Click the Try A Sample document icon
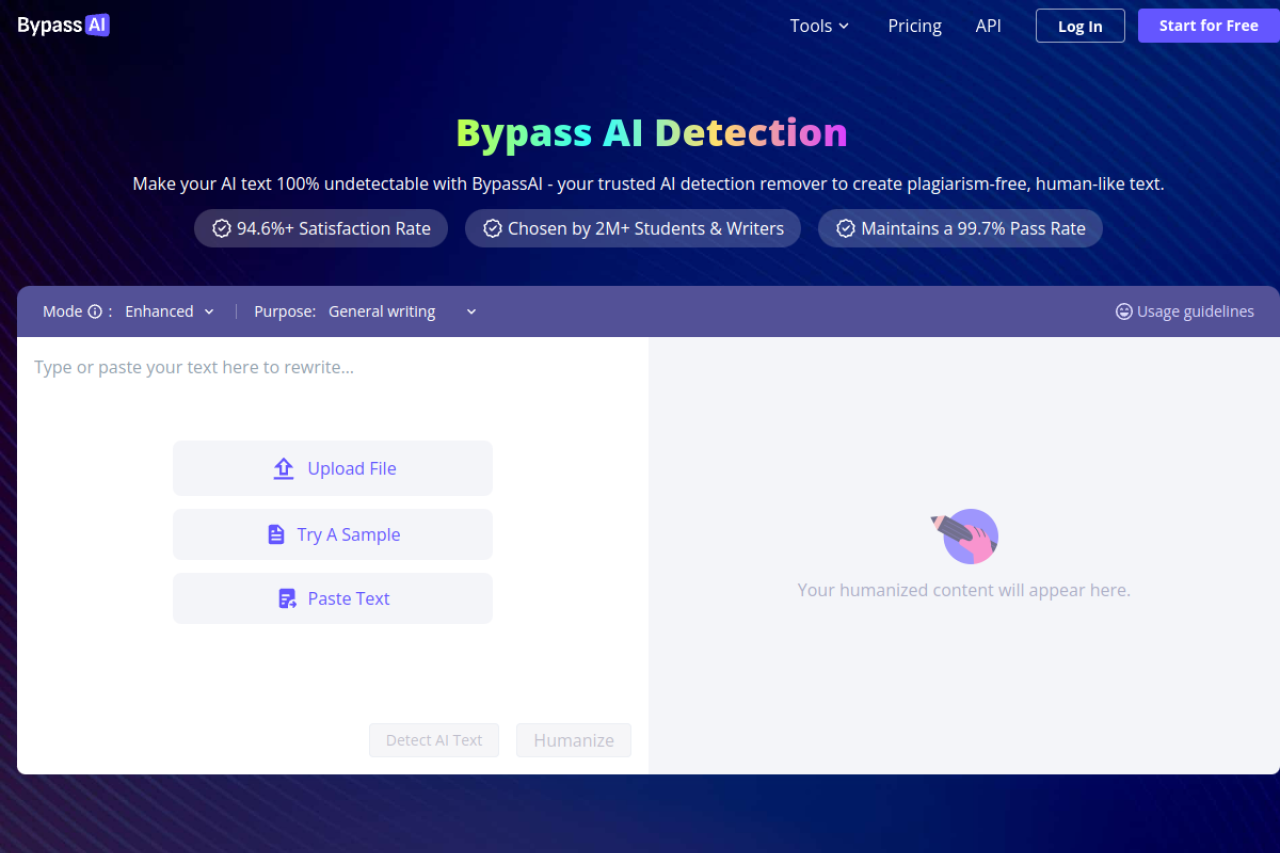This screenshot has width=1280, height=853. [x=276, y=535]
